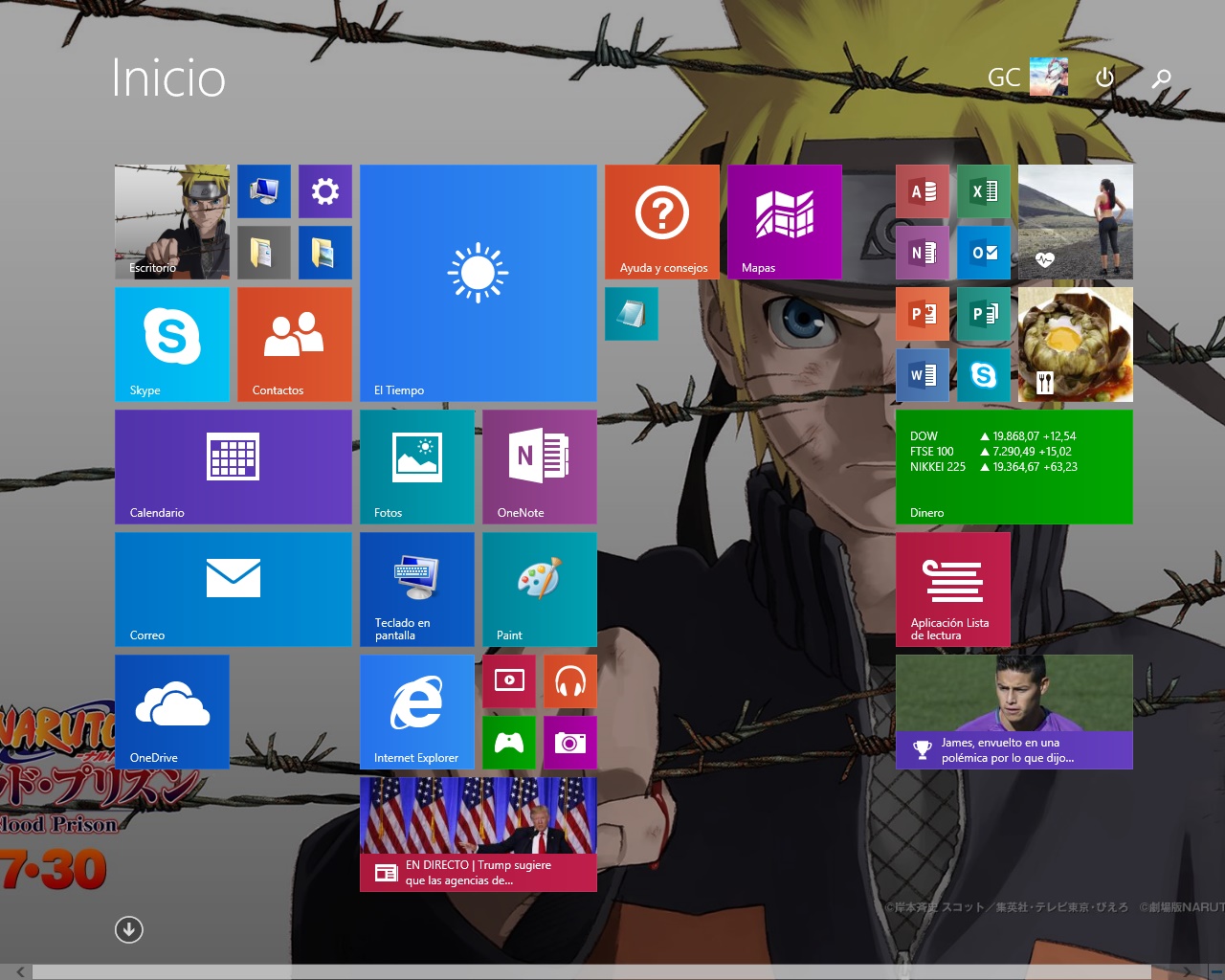Open the Trump news headline tile
This screenshot has height=980, width=1225.
pos(478,833)
